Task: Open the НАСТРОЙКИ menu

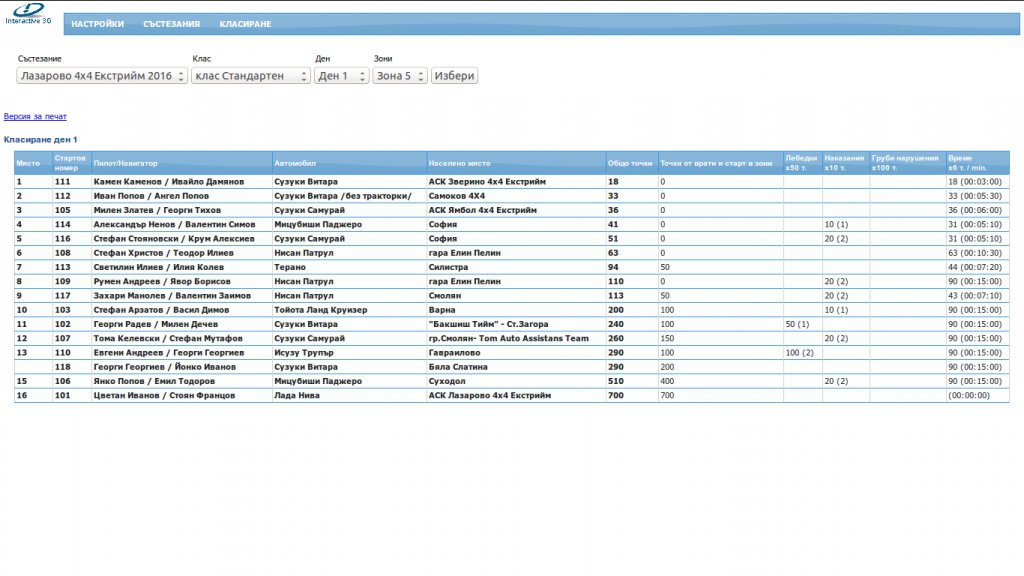Action: point(97,24)
